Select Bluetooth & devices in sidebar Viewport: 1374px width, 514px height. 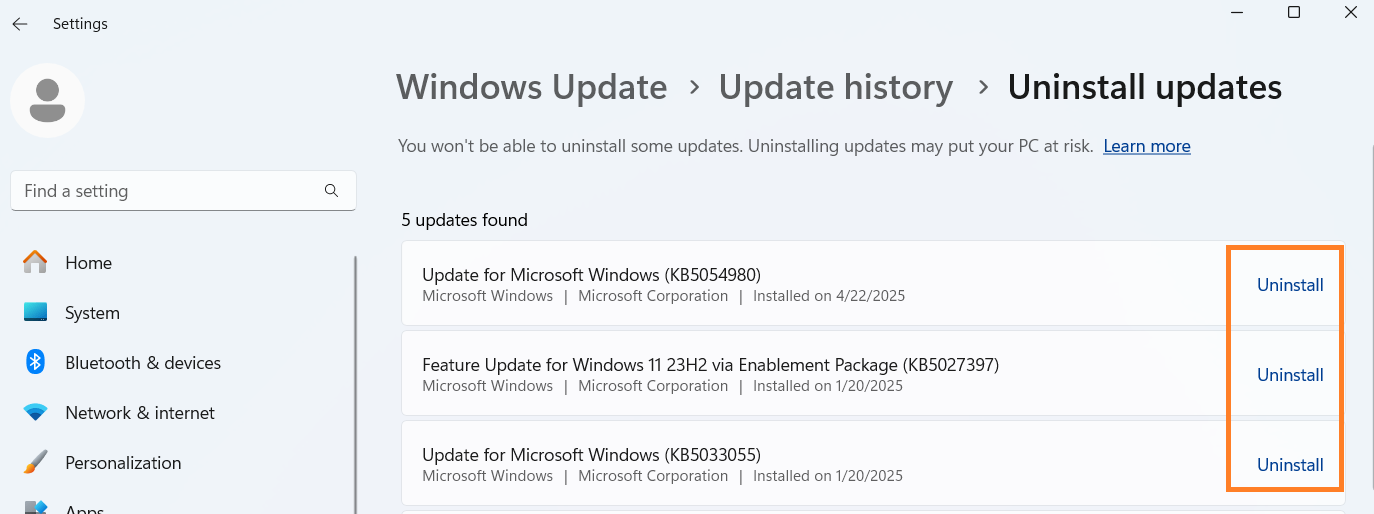point(143,363)
